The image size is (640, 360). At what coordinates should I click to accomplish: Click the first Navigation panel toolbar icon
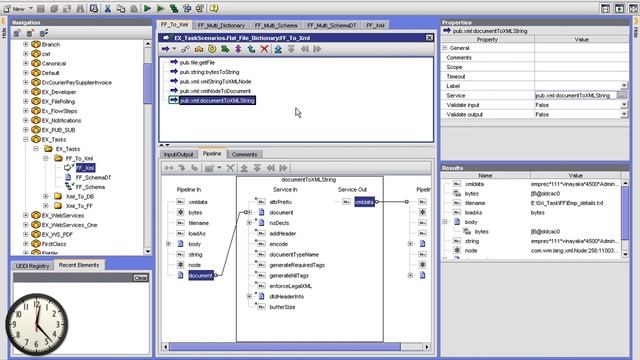point(17,33)
